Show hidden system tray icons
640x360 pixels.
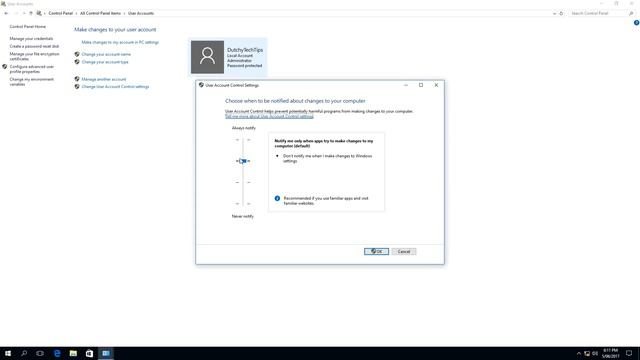(578, 353)
